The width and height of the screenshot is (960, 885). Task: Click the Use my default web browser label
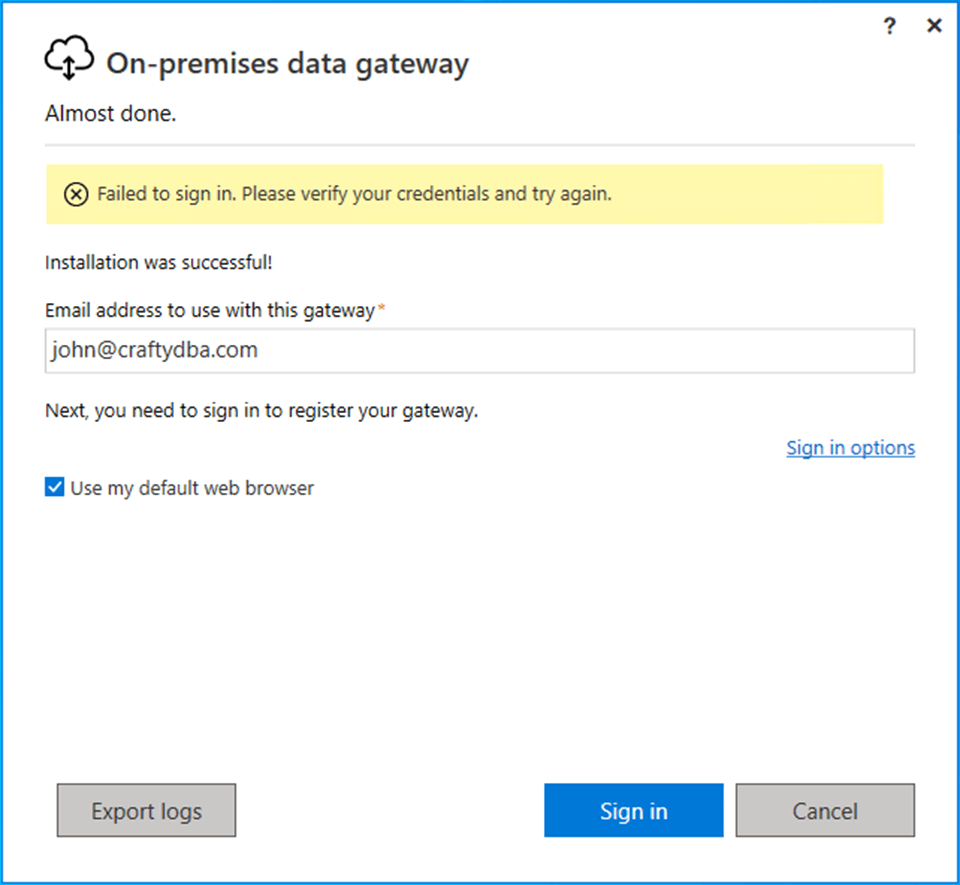pos(192,488)
